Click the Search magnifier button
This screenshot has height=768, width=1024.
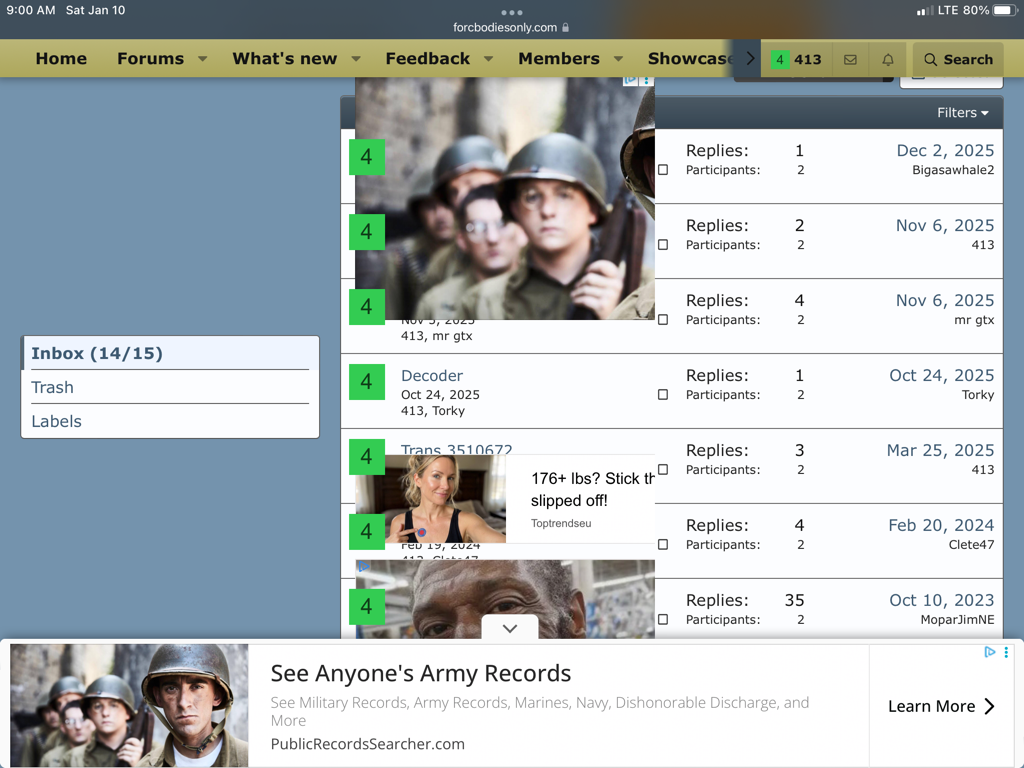pos(958,60)
